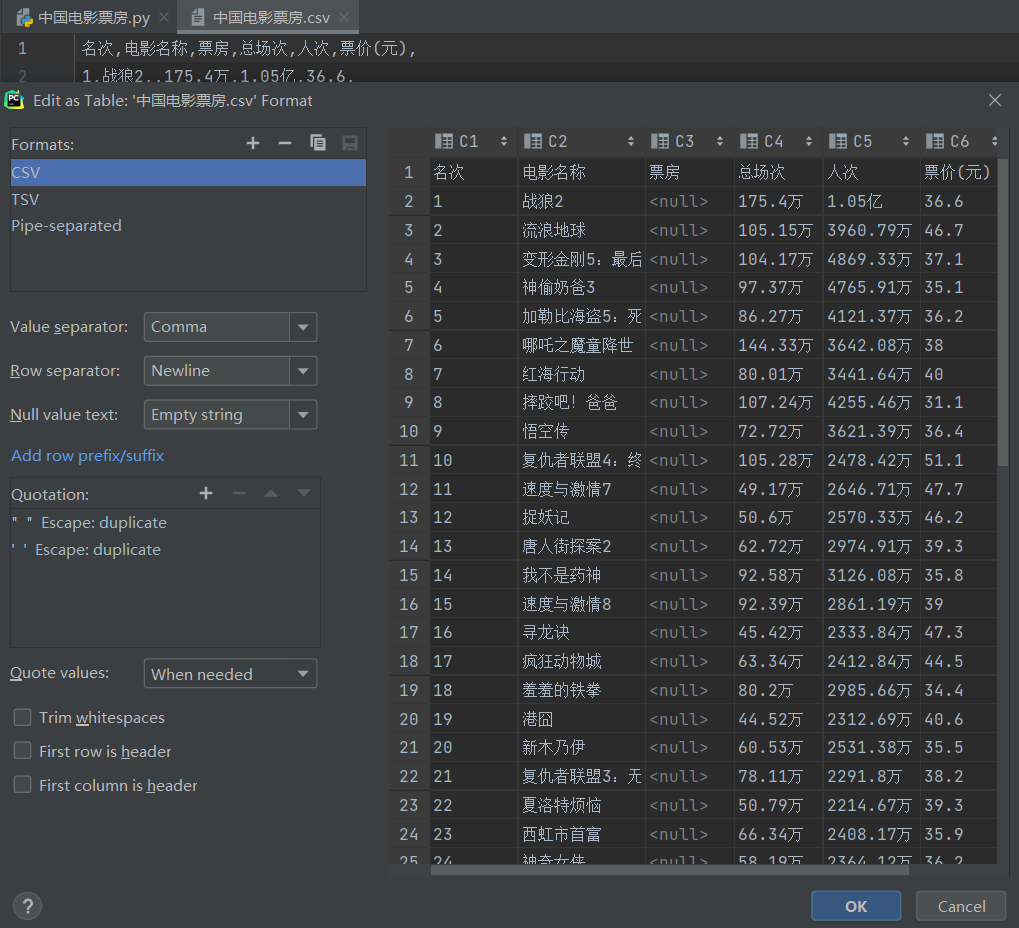This screenshot has width=1019, height=928.
Task: Add a new quotation style with the plus icon
Action: [205, 493]
